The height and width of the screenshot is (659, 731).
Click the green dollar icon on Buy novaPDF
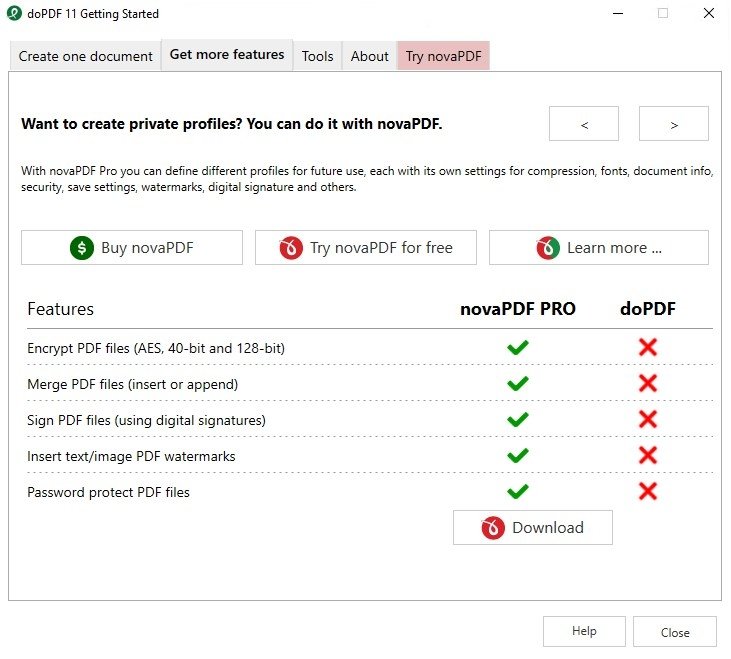82,247
